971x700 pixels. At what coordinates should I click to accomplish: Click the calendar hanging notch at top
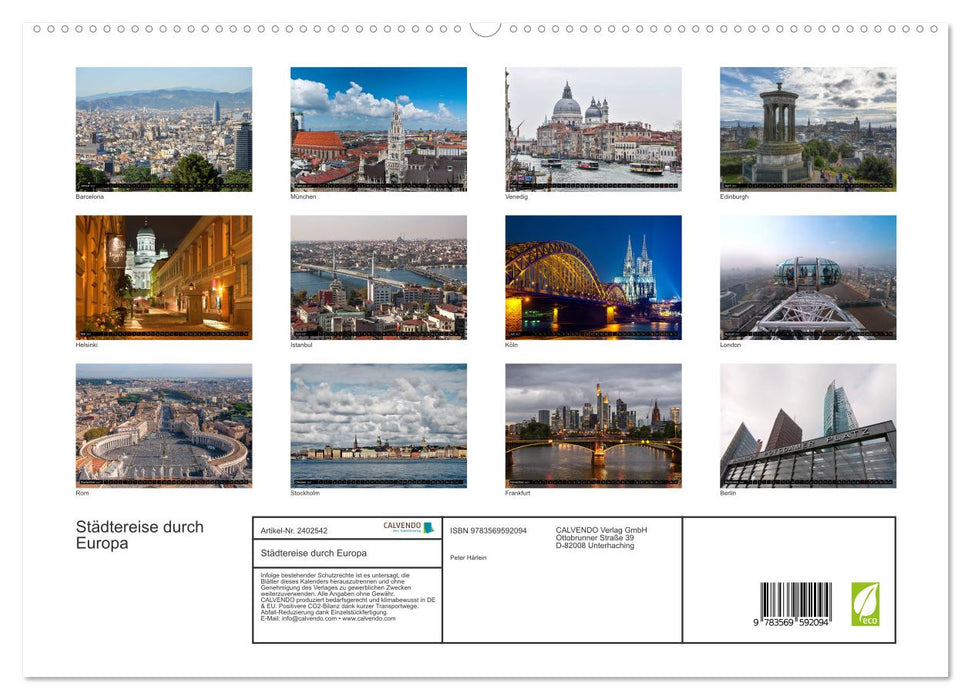click(485, 29)
